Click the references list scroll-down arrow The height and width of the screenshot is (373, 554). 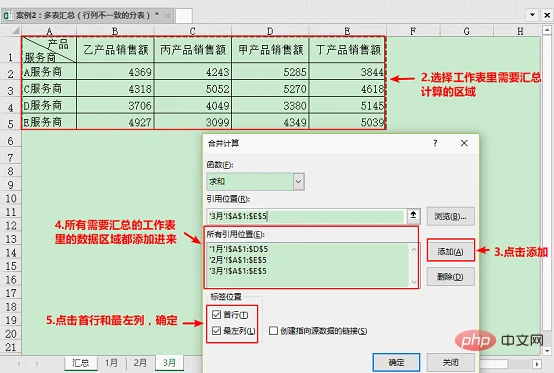click(414, 282)
